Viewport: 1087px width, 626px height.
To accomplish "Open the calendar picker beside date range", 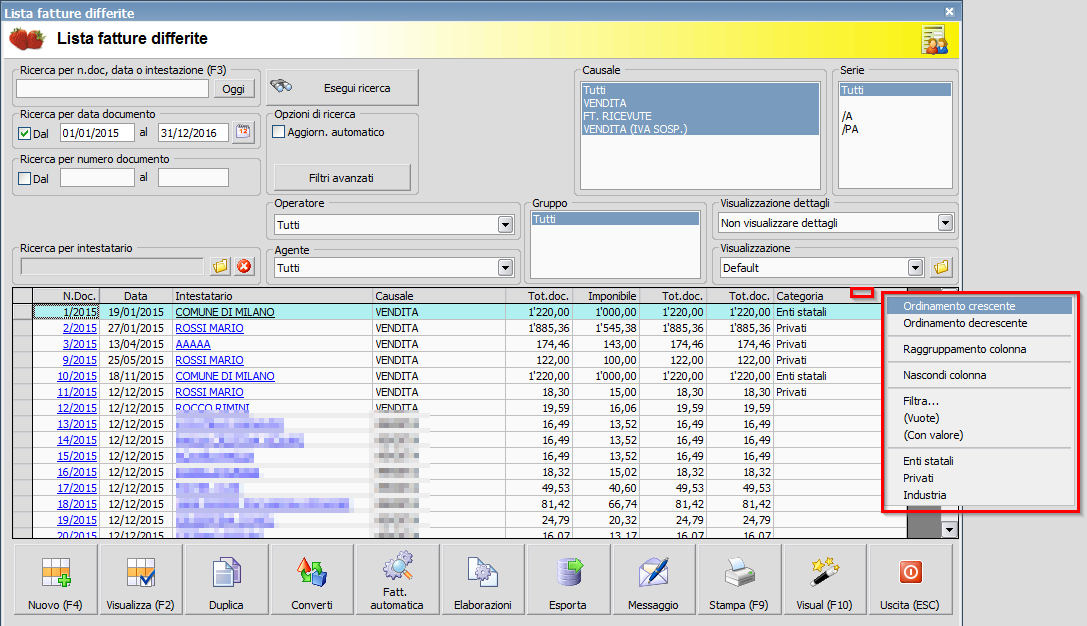I will pyautogui.click(x=244, y=132).
